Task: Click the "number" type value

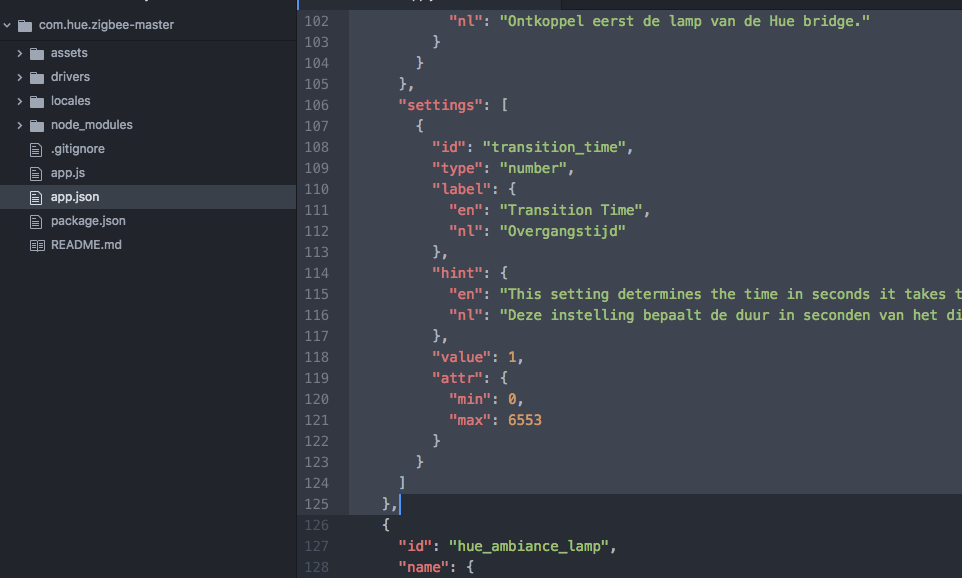Action: [x=533, y=168]
